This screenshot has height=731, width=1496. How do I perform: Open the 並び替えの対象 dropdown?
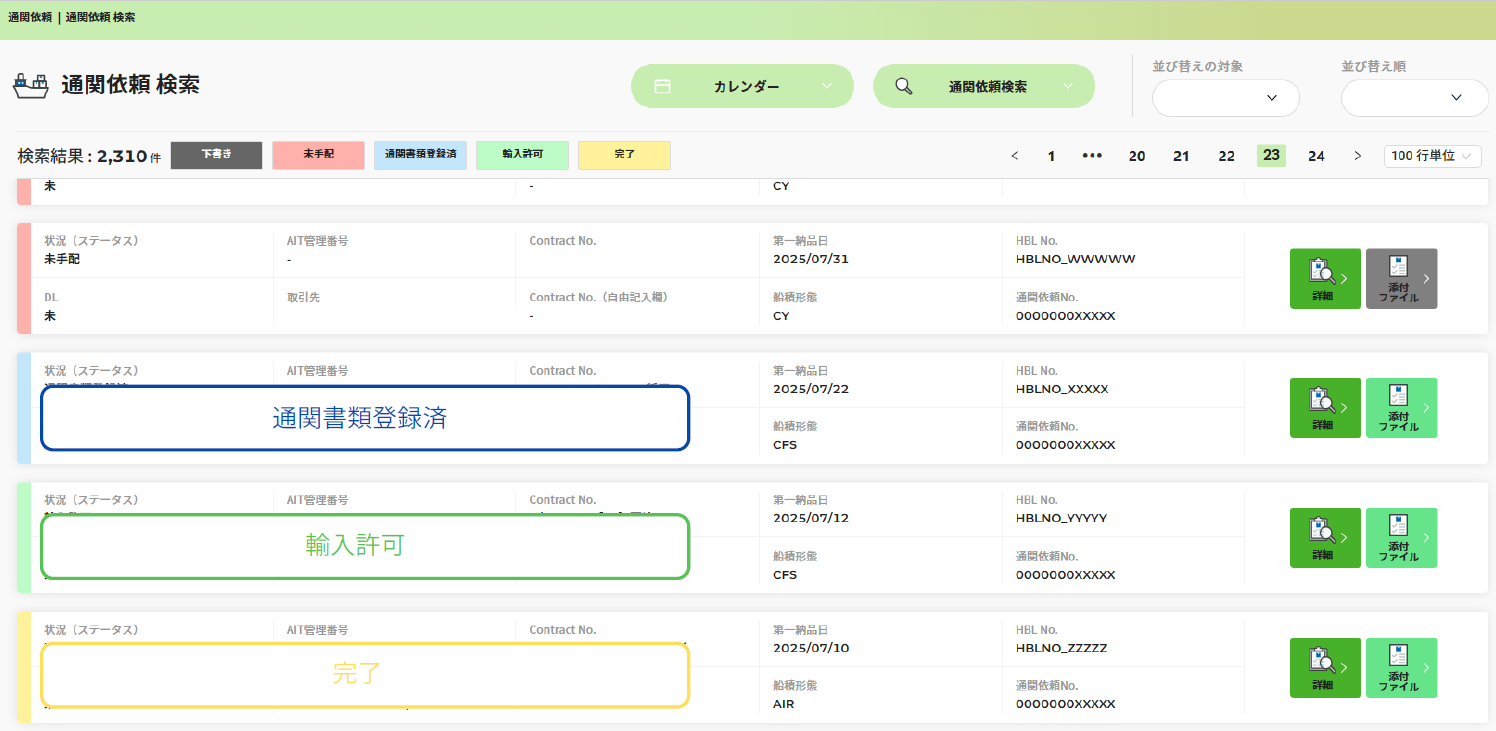tap(1226, 98)
